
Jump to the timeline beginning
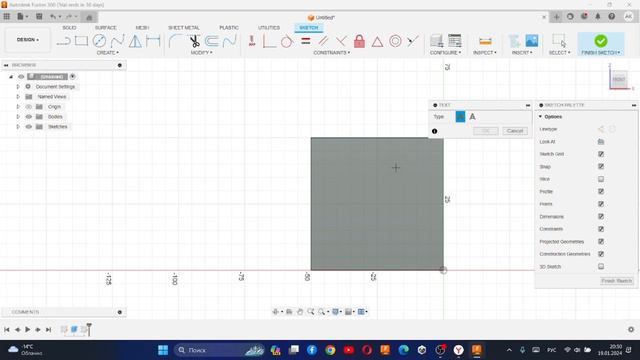click(7, 329)
